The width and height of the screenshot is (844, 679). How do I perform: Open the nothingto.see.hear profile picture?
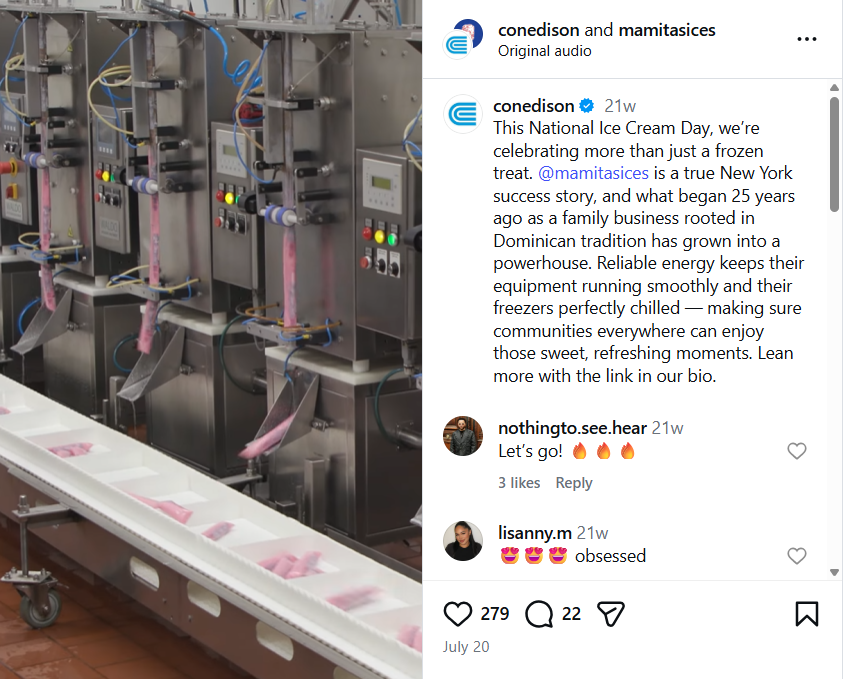(x=463, y=436)
